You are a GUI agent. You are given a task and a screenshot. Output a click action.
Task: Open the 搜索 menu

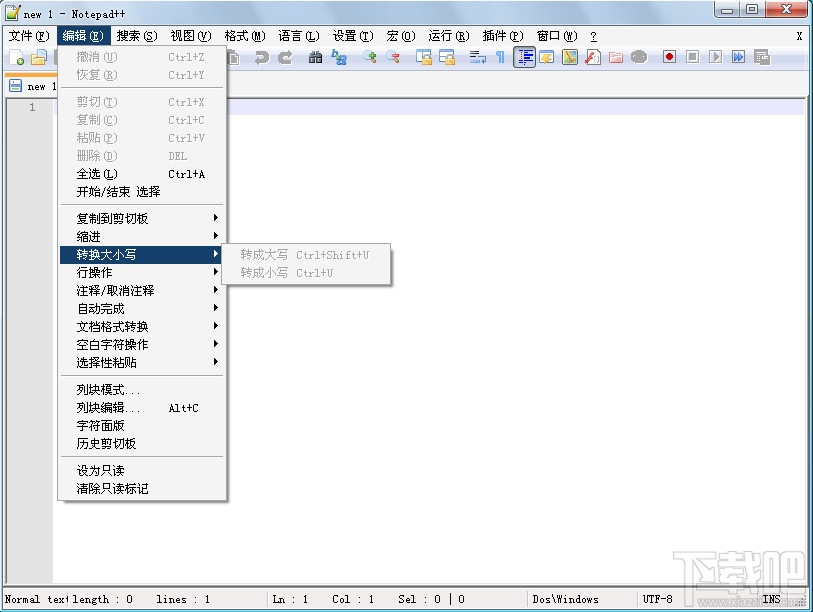tap(135, 34)
